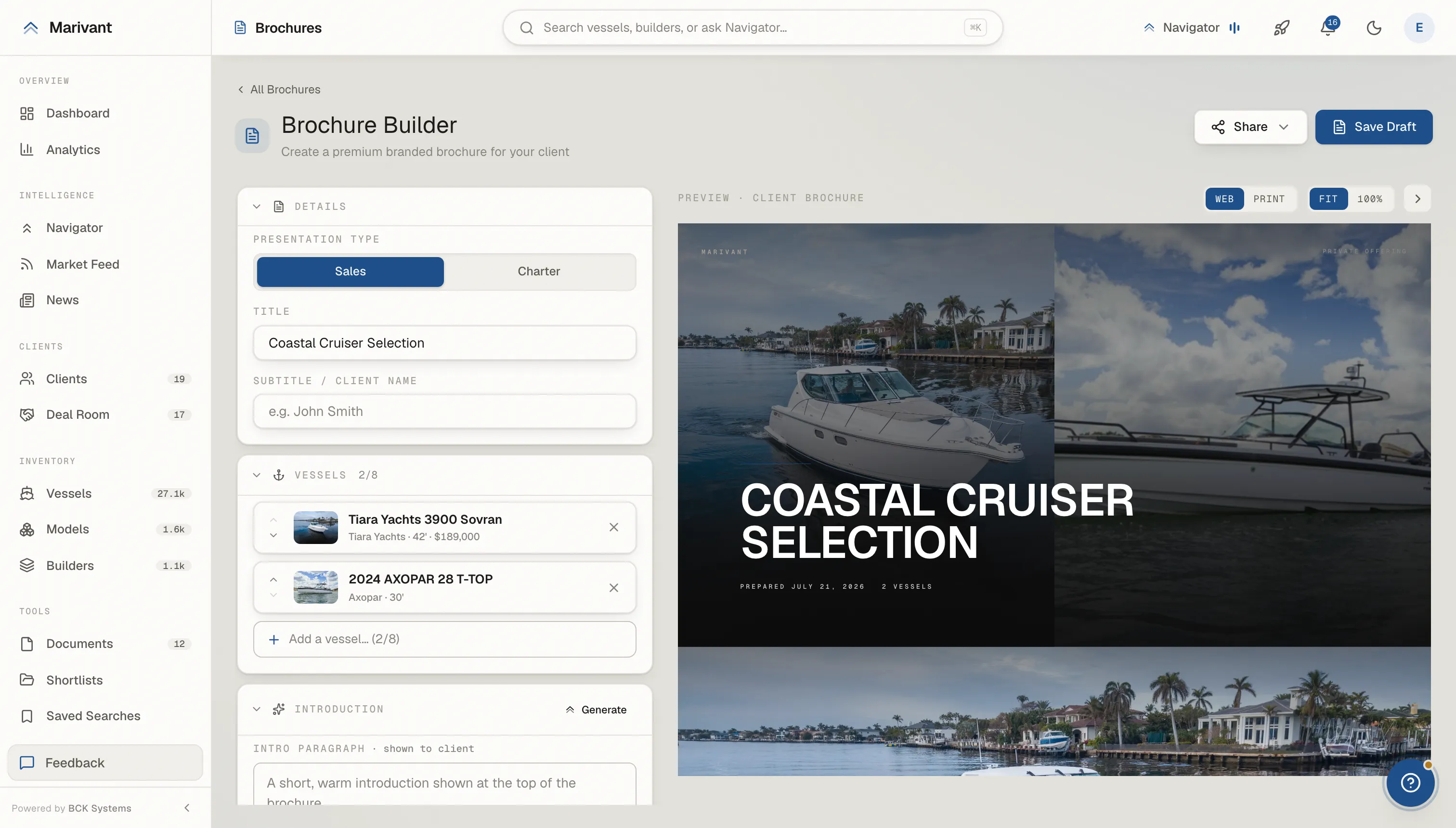Select Sales presentation type
The height and width of the screenshot is (828, 1456).
click(x=351, y=271)
